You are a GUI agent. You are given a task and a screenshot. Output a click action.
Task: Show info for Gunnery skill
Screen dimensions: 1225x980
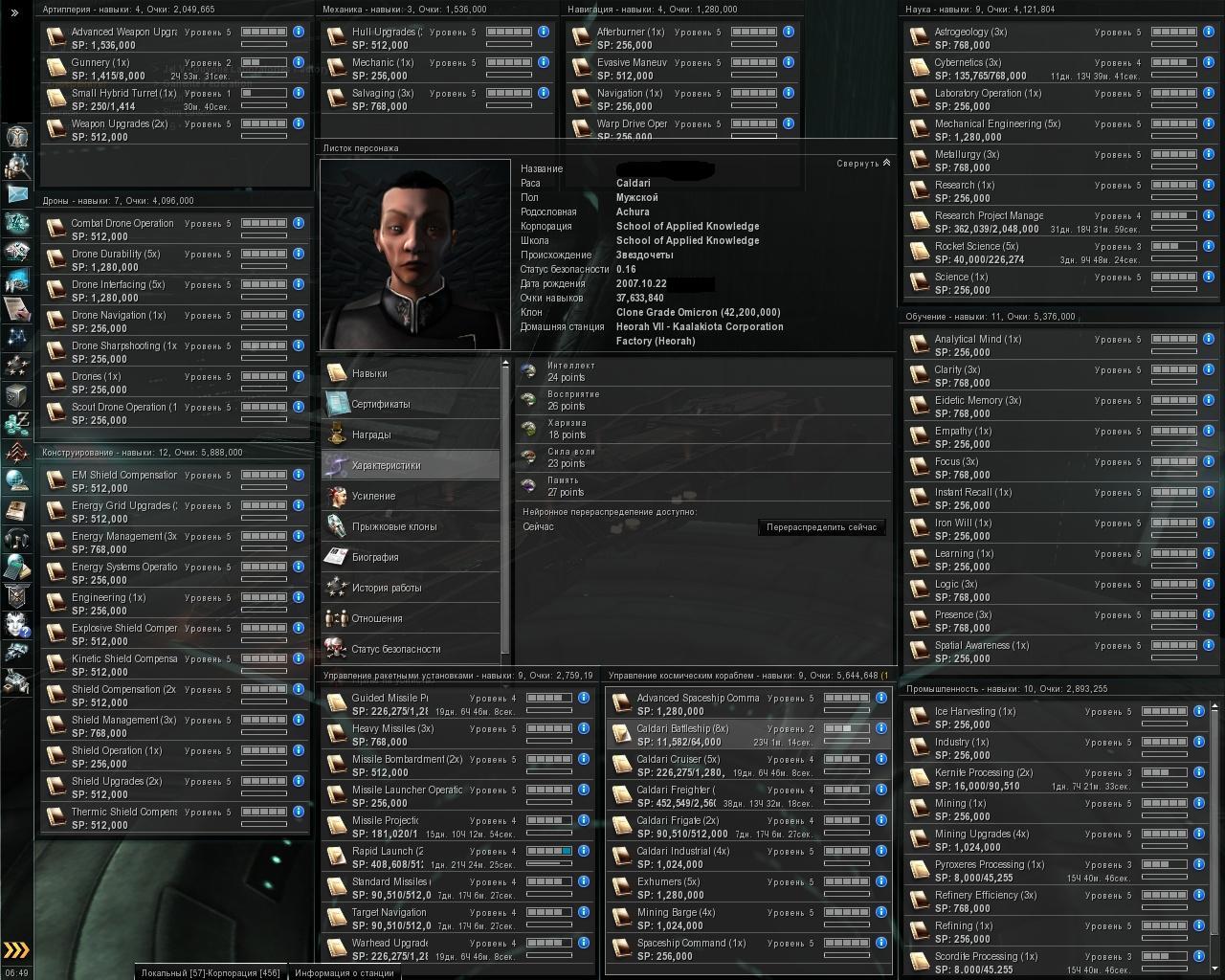pos(299,62)
